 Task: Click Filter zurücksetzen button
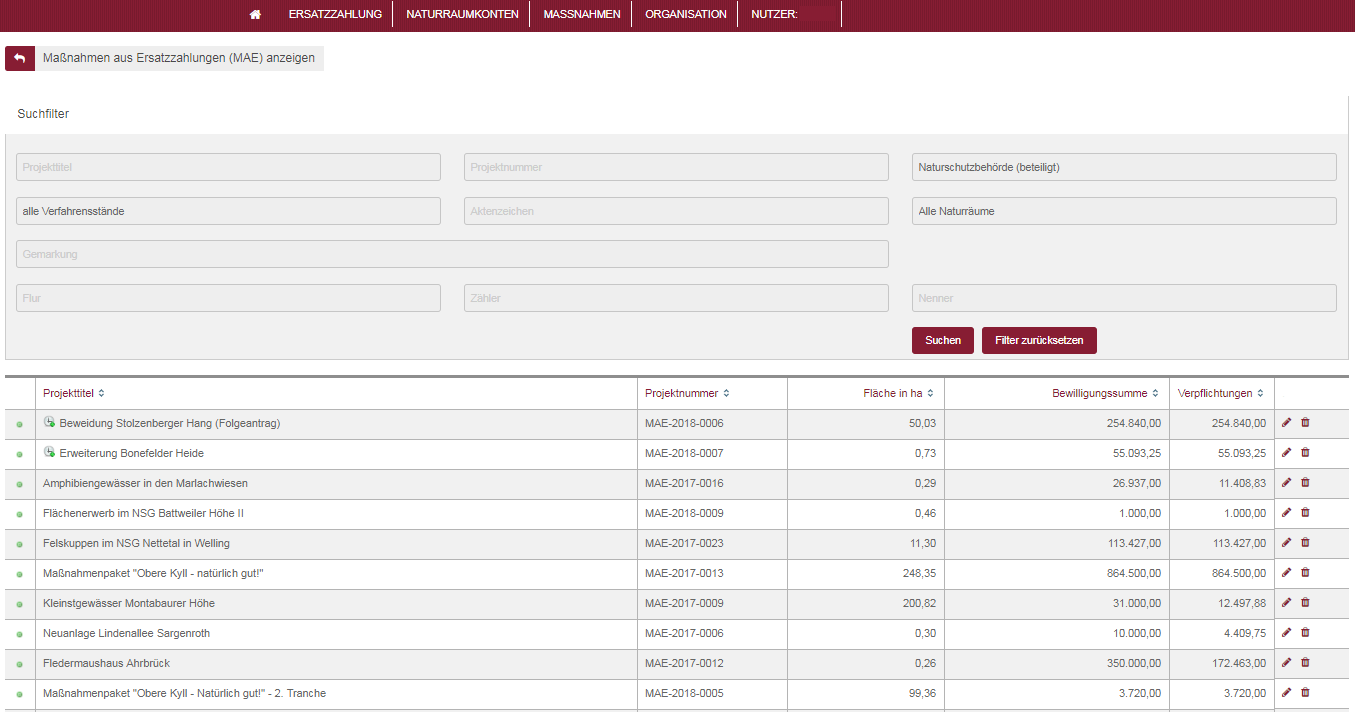[1039, 340]
